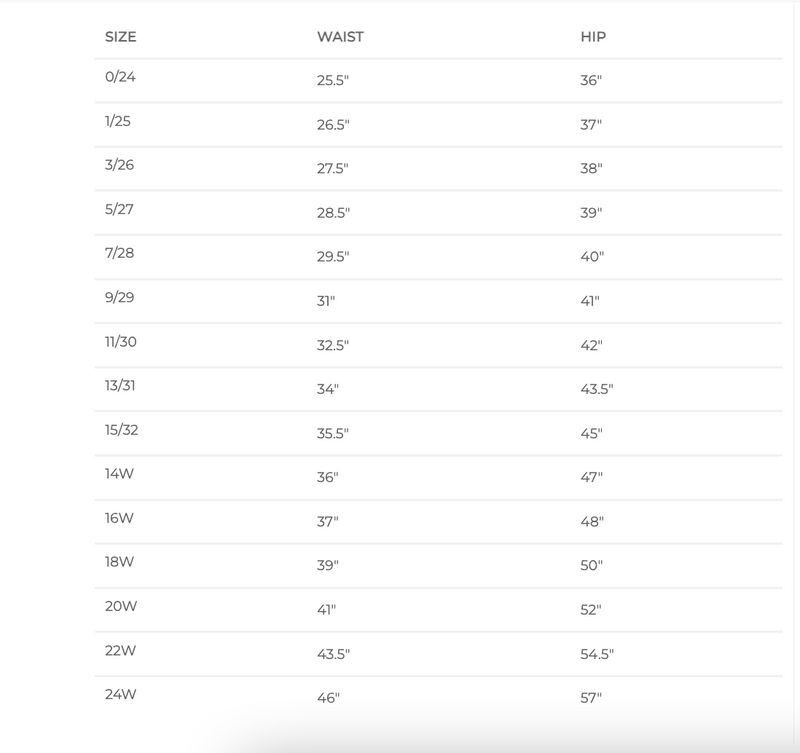Select the 1/25 size cell
This screenshot has height=753, width=800.
[x=118, y=121]
